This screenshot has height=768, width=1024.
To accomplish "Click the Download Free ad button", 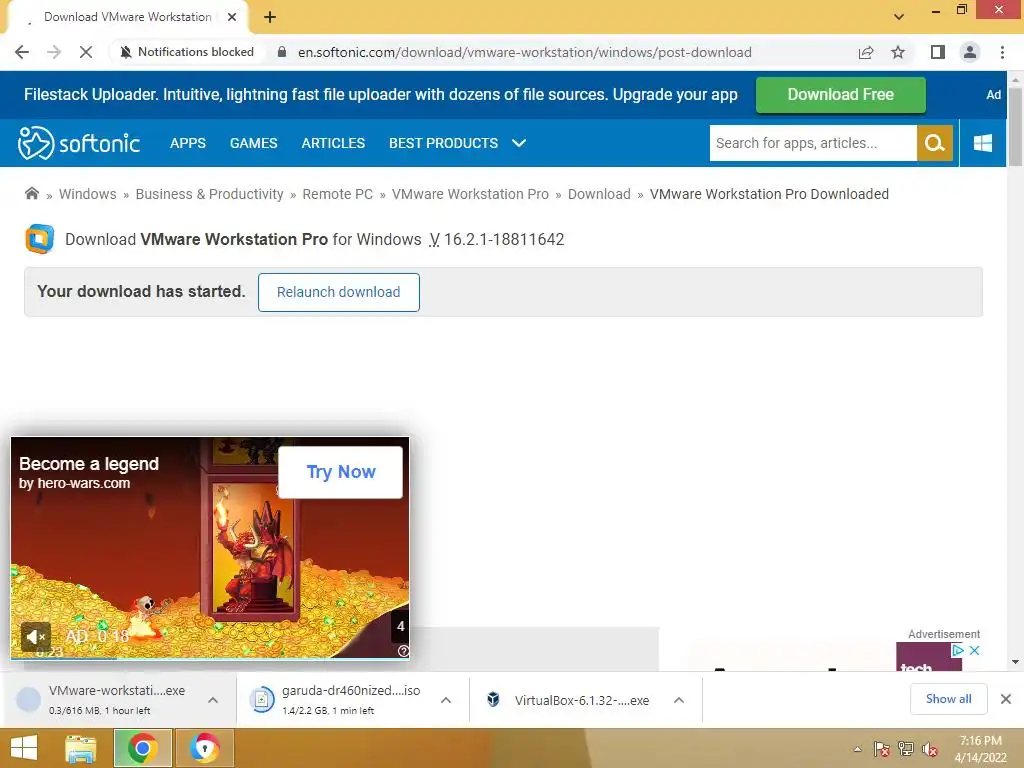I will tap(840, 95).
